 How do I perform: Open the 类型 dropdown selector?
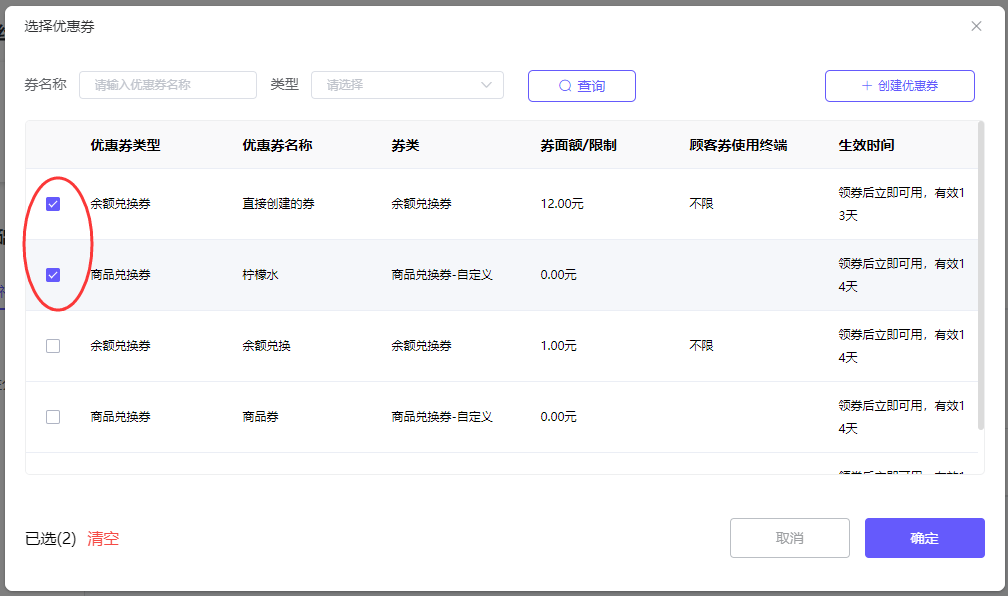(x=406, y=85)
